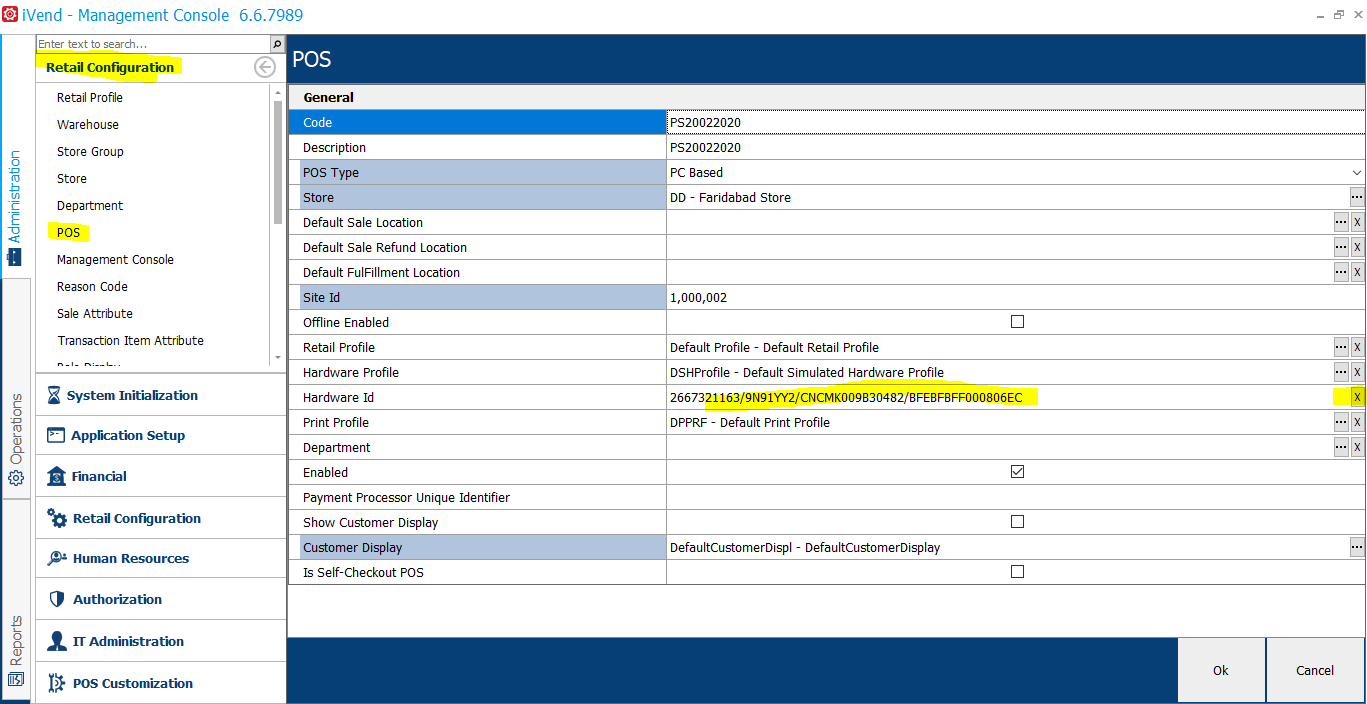Open the POS Customization section
Viewport: 1367px width, 704px height.
tap(161, 683)
